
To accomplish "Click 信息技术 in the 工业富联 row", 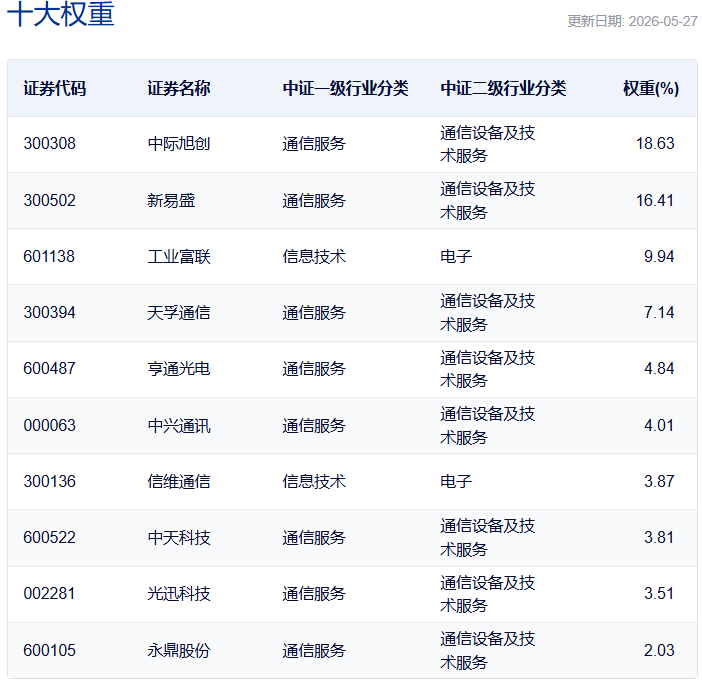I will [x=314, y=256].
